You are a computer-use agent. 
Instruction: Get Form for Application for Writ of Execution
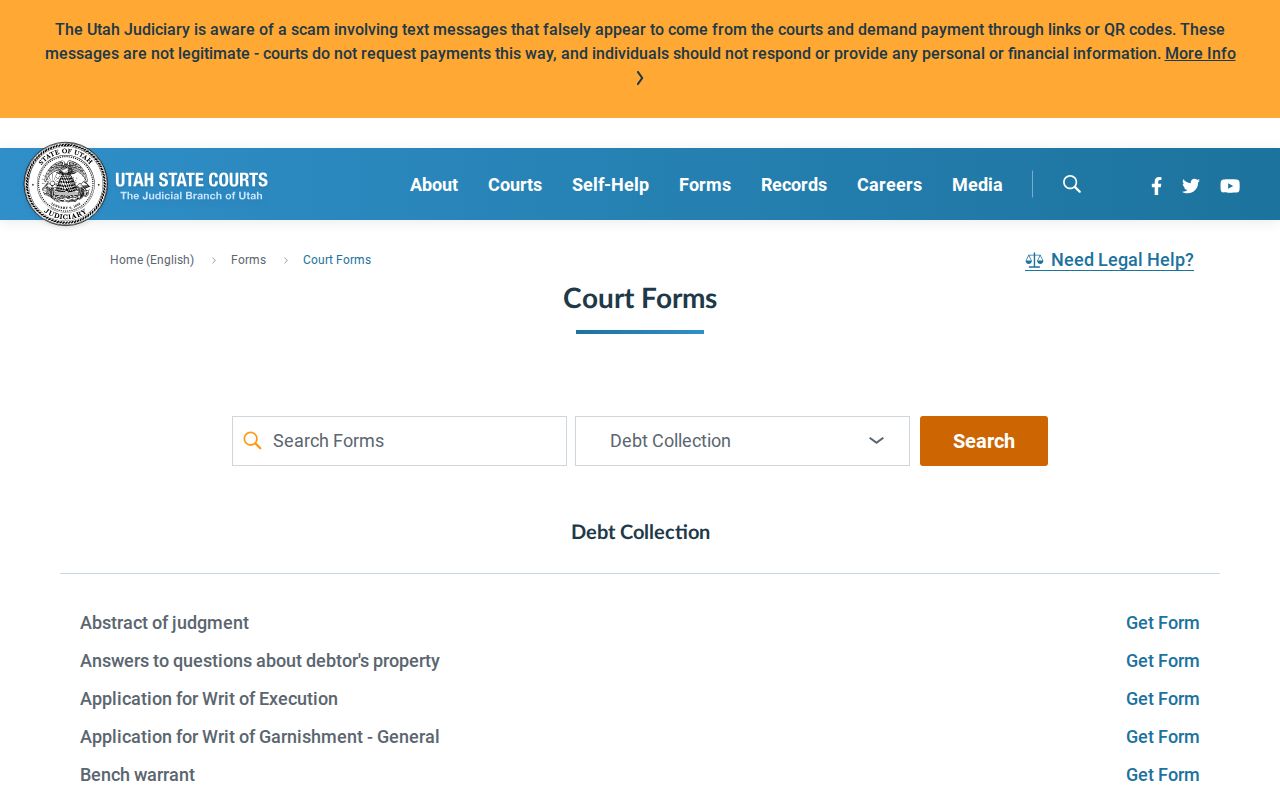pos(1162,699)
